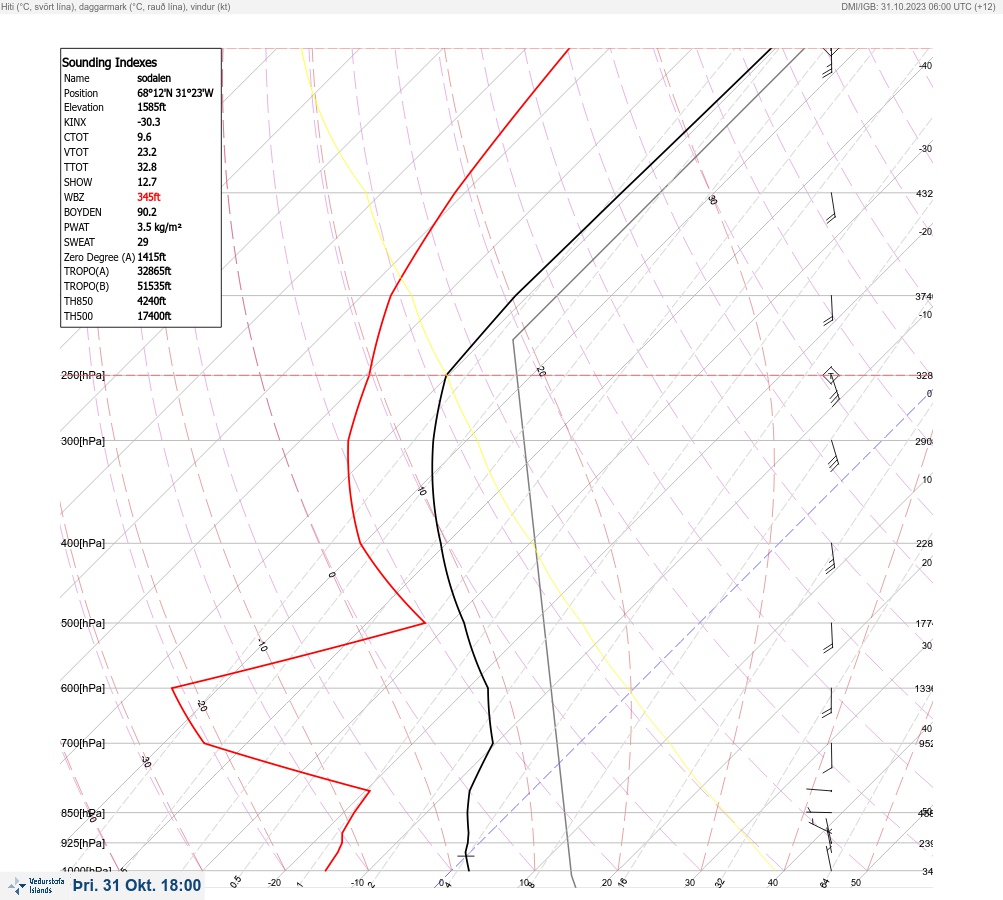
Task: Click the 'Position' row label
Action: [81, 93]
